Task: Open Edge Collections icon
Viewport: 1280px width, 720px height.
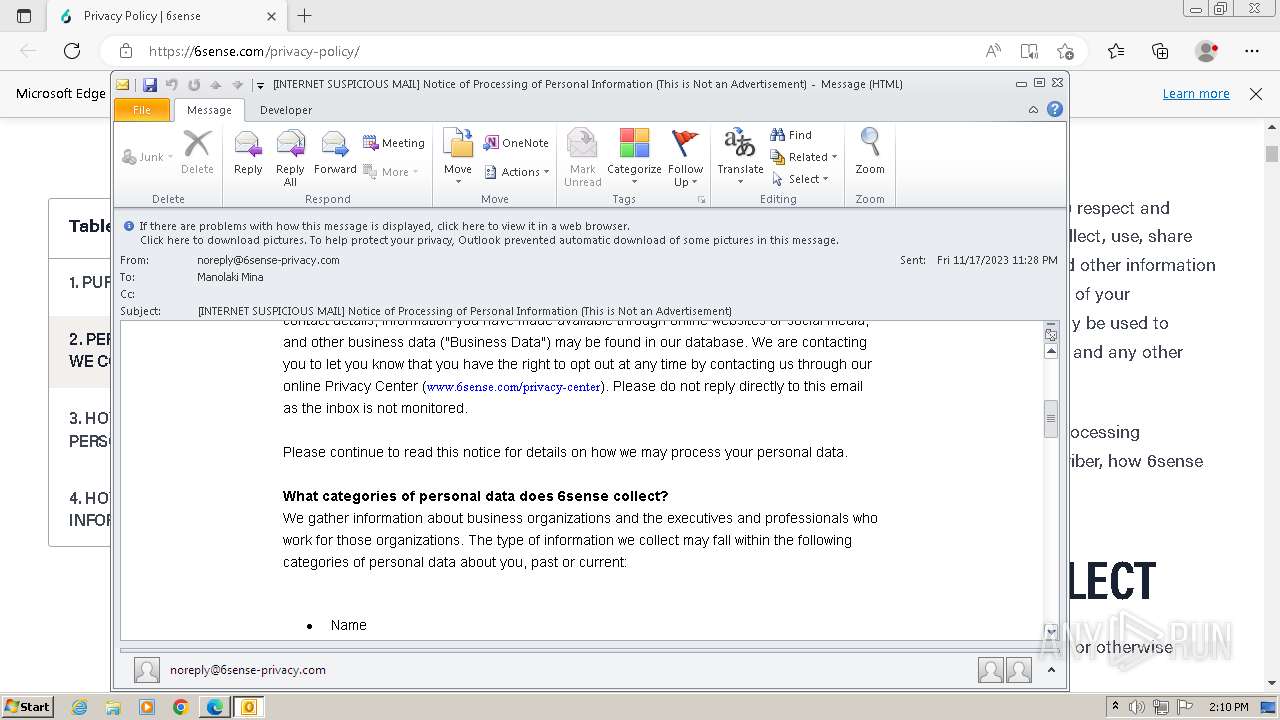Action: coord(1160,51)
